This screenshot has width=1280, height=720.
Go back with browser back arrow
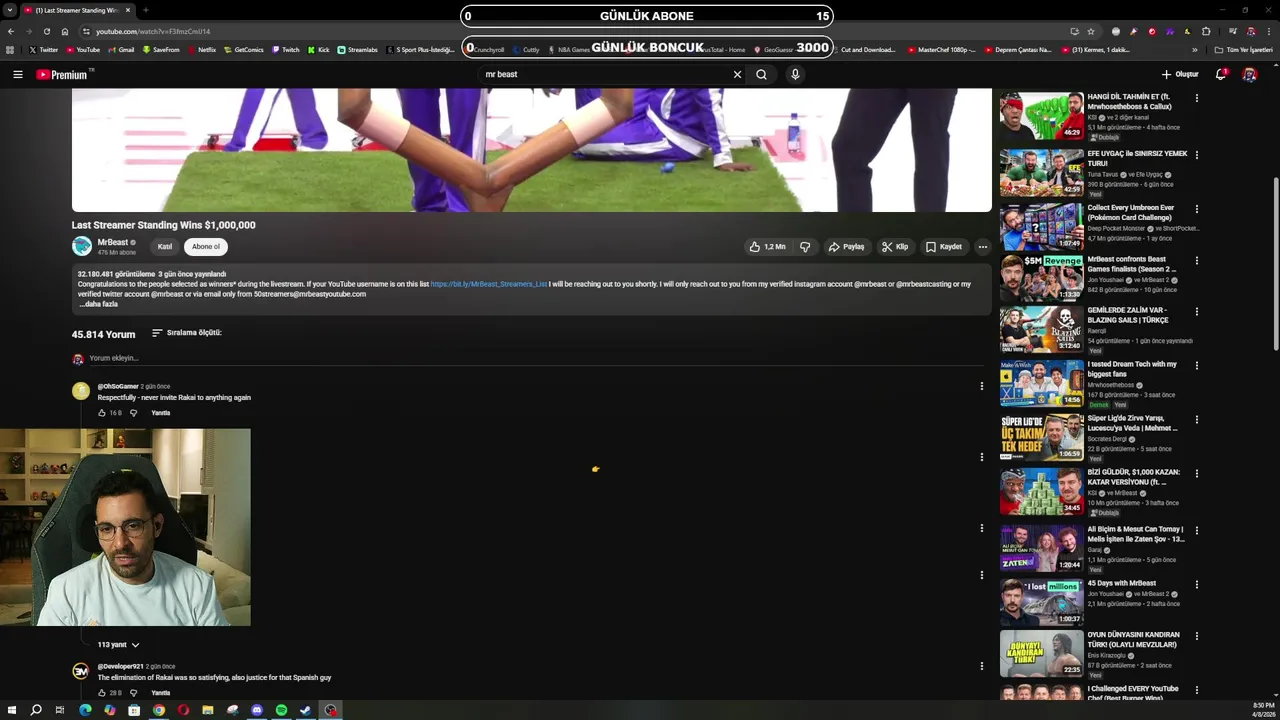[11, 31]
